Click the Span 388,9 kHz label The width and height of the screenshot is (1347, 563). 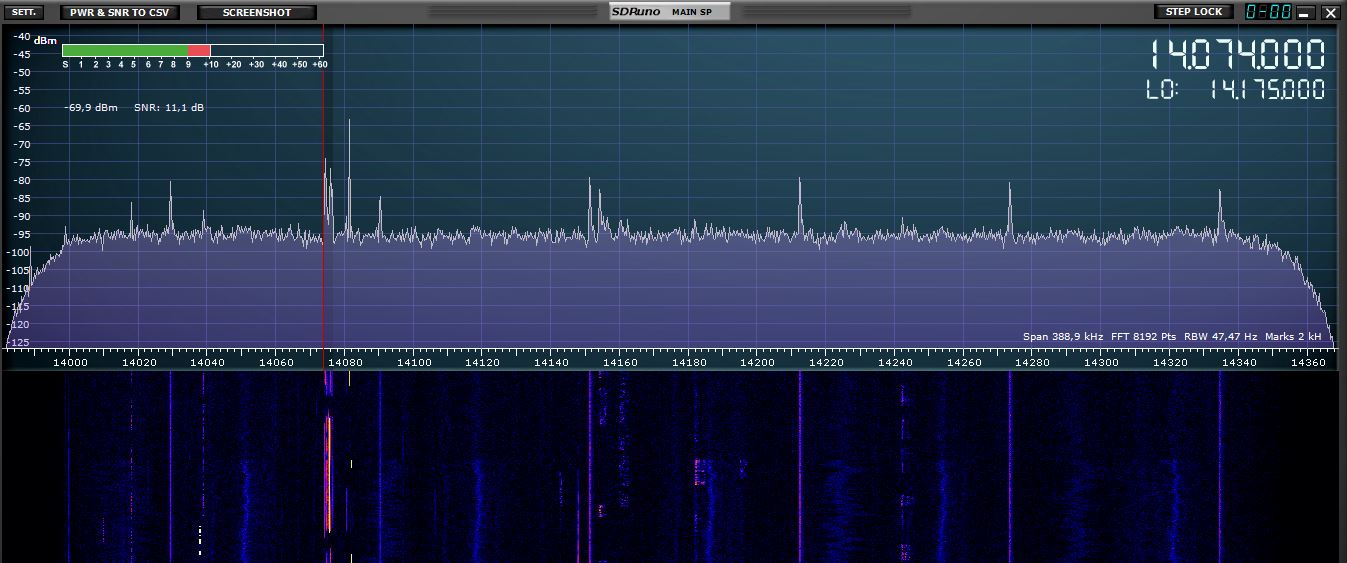coord(1063,337)
